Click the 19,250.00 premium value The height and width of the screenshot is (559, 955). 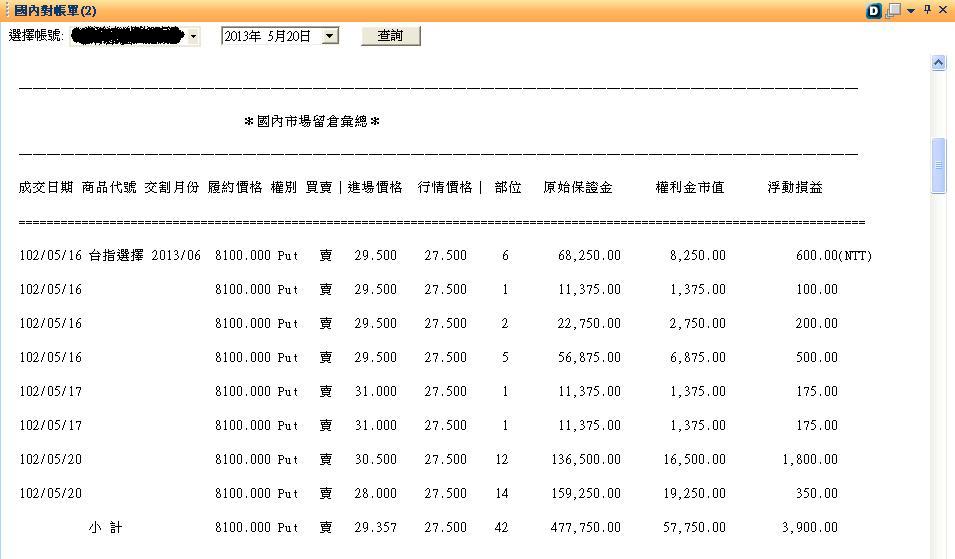tap(694, 494)
